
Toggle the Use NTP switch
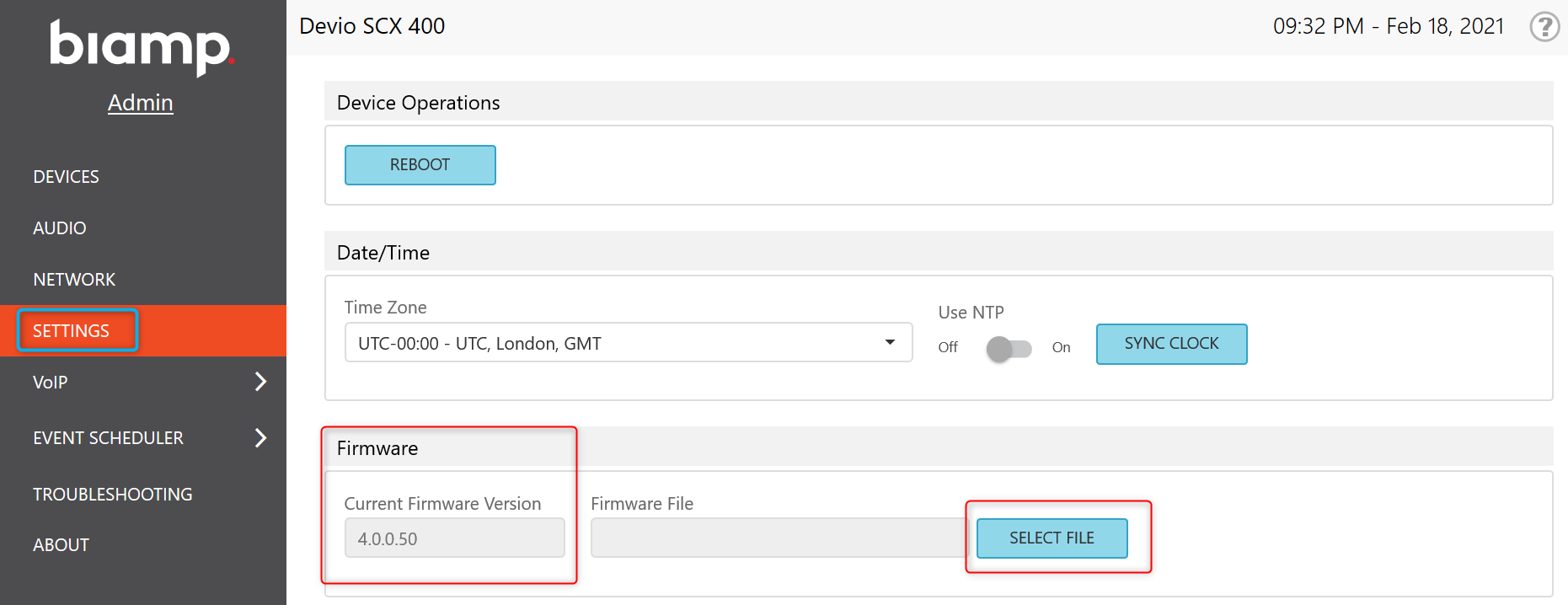click(x=1009, y=348)
